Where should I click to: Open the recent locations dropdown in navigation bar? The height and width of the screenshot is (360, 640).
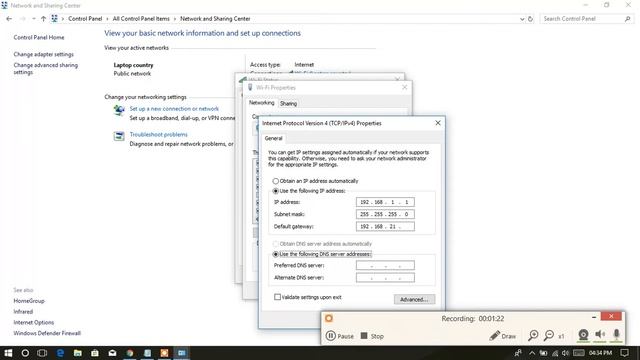pos(33,19)
